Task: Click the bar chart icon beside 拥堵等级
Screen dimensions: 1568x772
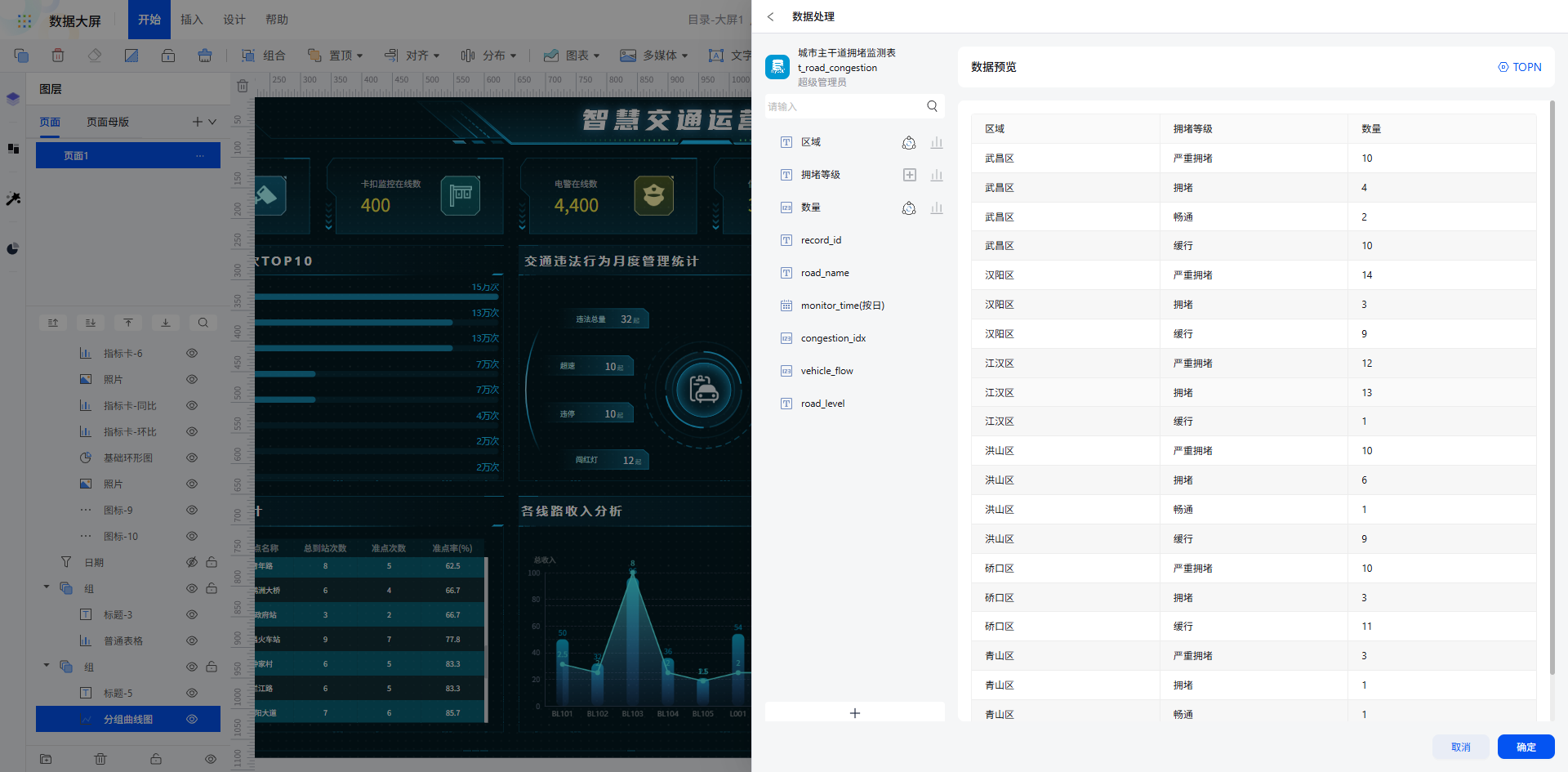Action: coord(937,175)
